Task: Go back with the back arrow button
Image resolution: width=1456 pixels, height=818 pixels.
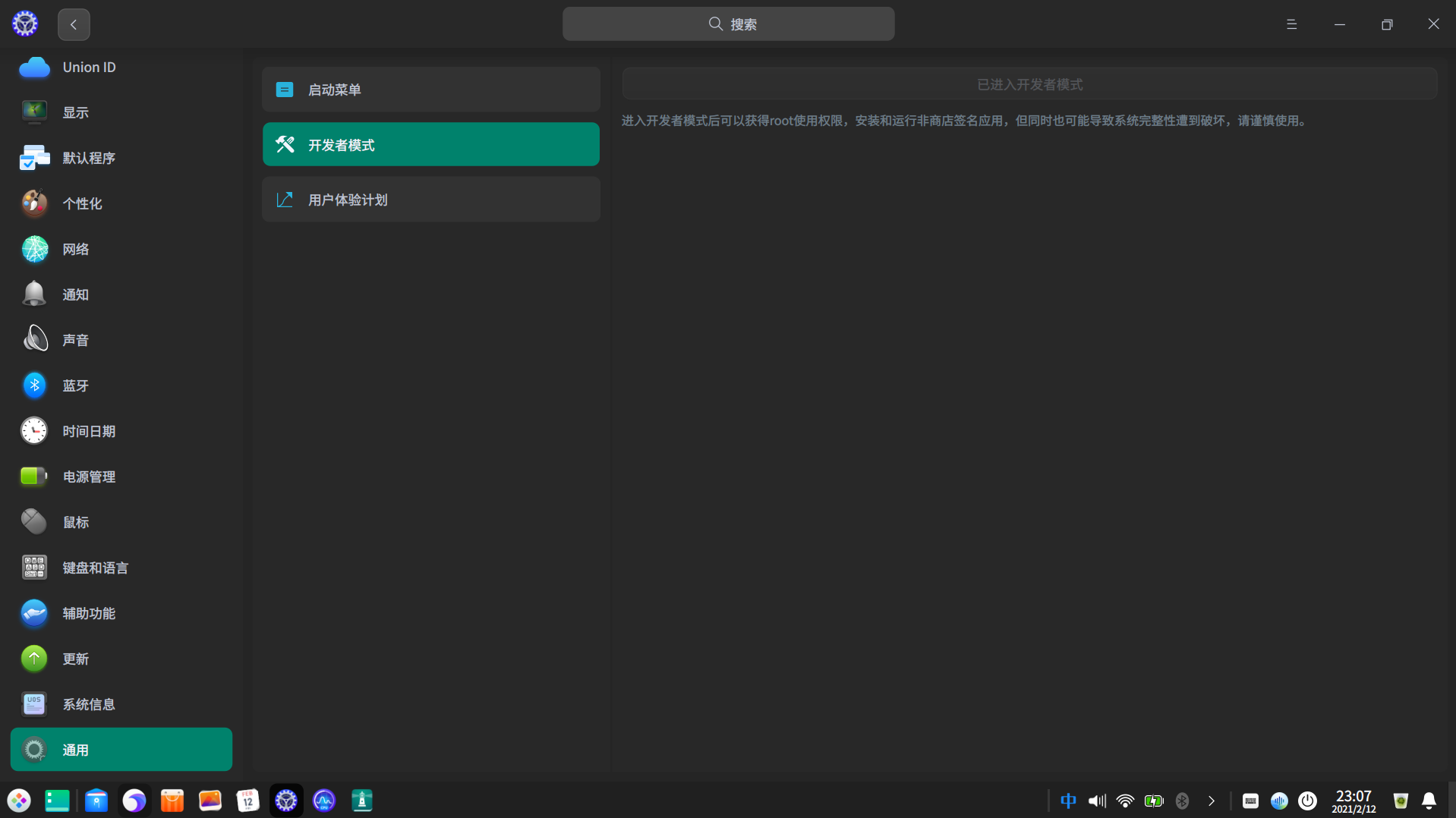Action: (x=74, y=24)
